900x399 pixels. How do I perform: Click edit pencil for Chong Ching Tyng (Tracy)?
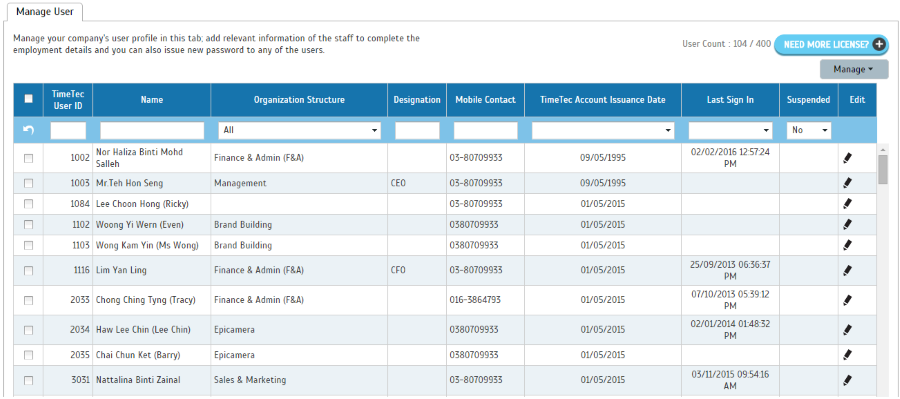coord(848,300)
